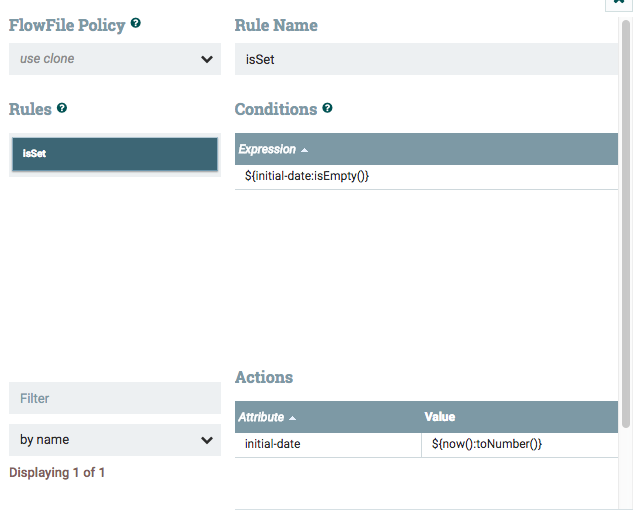The width and height of the screenshot is (635, 515).
Task: Click the Conditions help question icon
Action: point(328,107)
